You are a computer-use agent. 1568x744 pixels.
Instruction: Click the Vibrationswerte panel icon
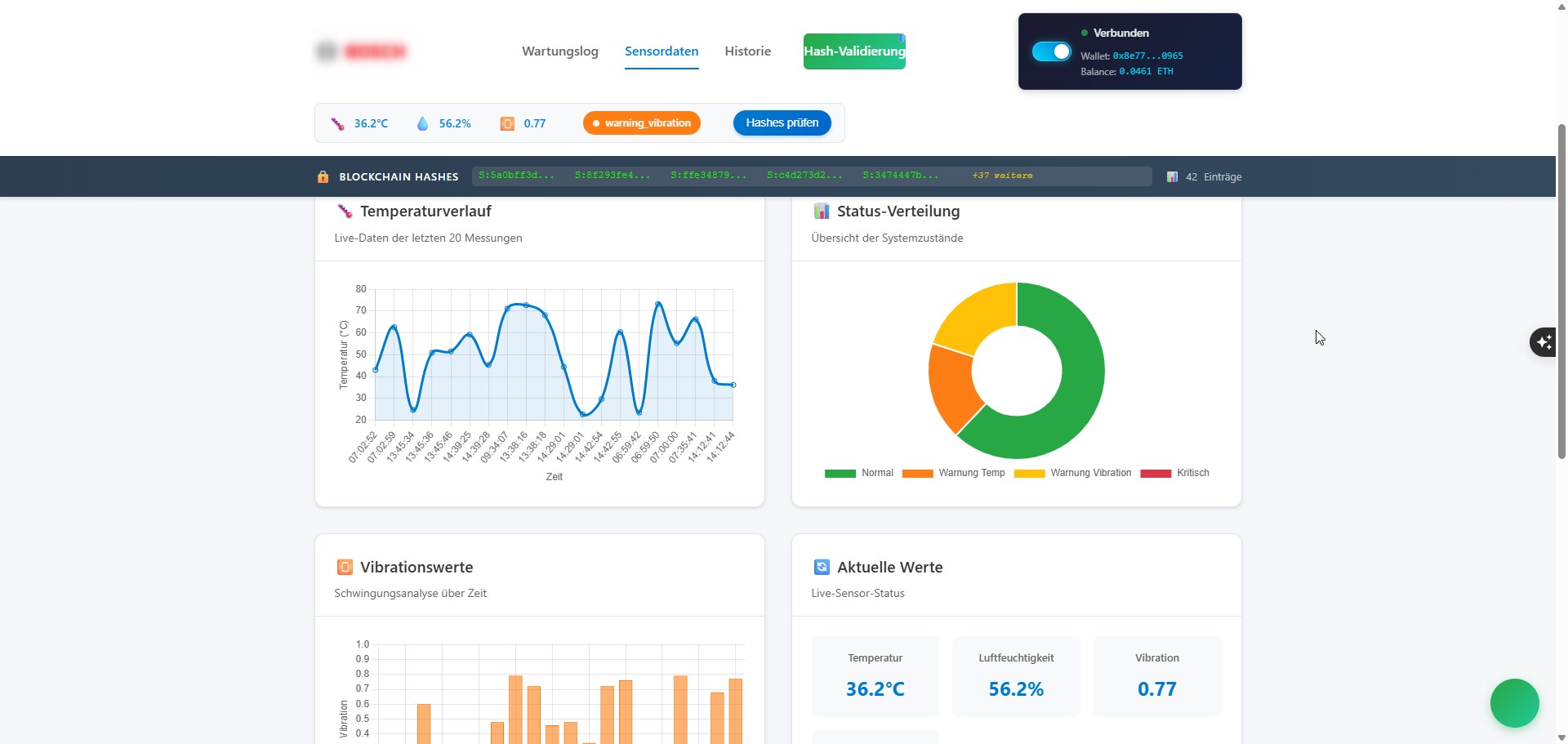pyautogui.click(x=344, y=567)
